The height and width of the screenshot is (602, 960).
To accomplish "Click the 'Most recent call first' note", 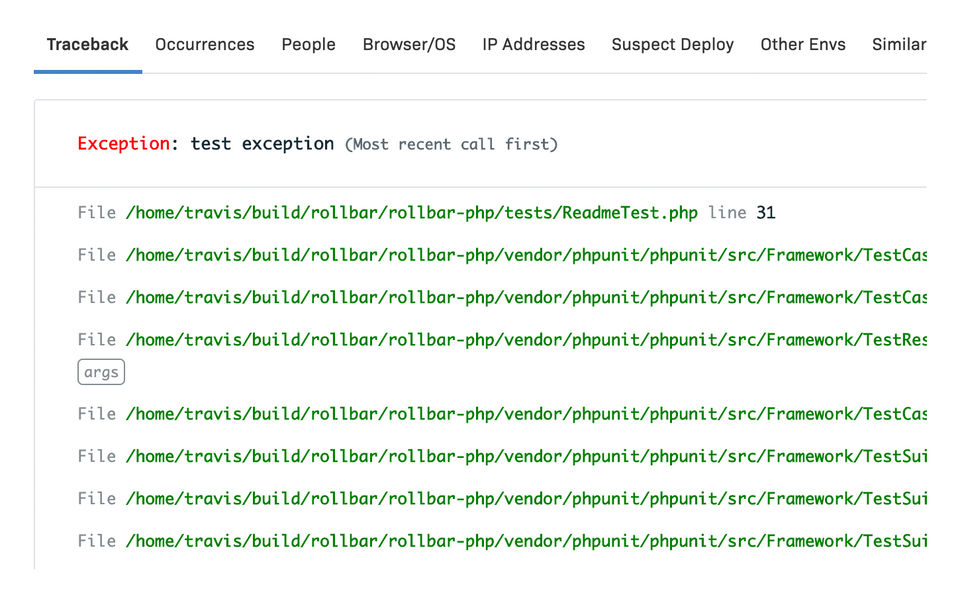I will [451, 145].
